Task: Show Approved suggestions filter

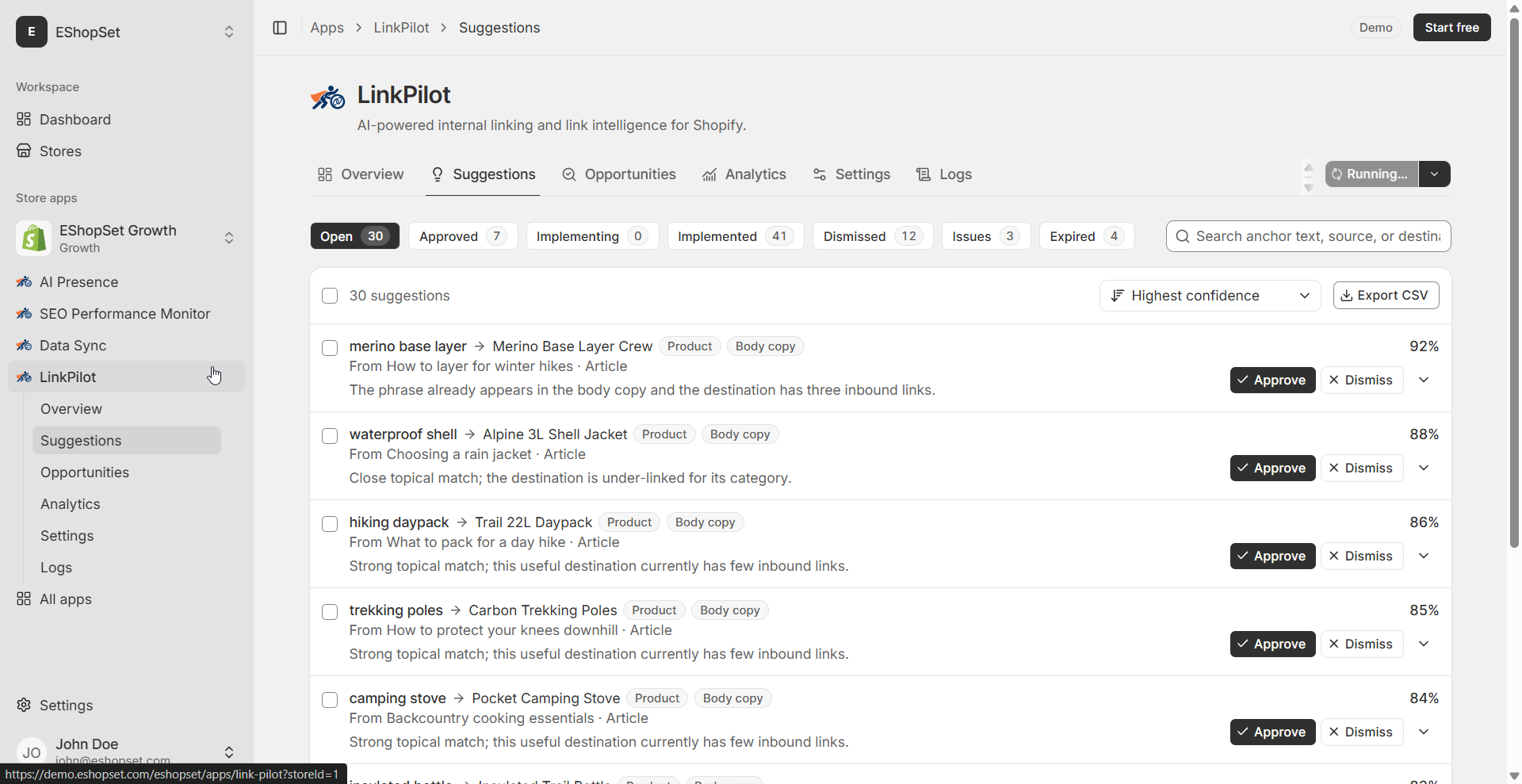Action: pyautogui.click(x=463, y=236)
